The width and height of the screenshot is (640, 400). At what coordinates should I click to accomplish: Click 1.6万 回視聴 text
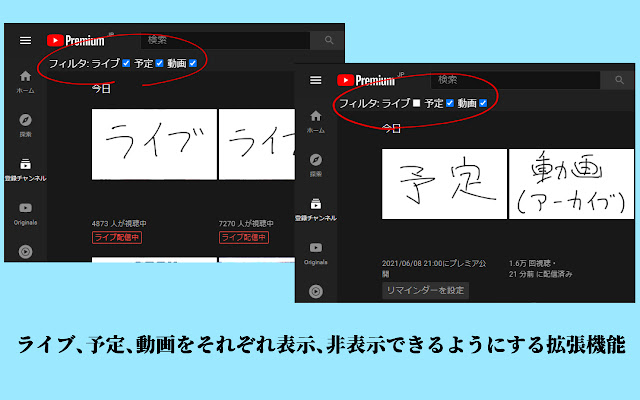[x=530, y=264]
